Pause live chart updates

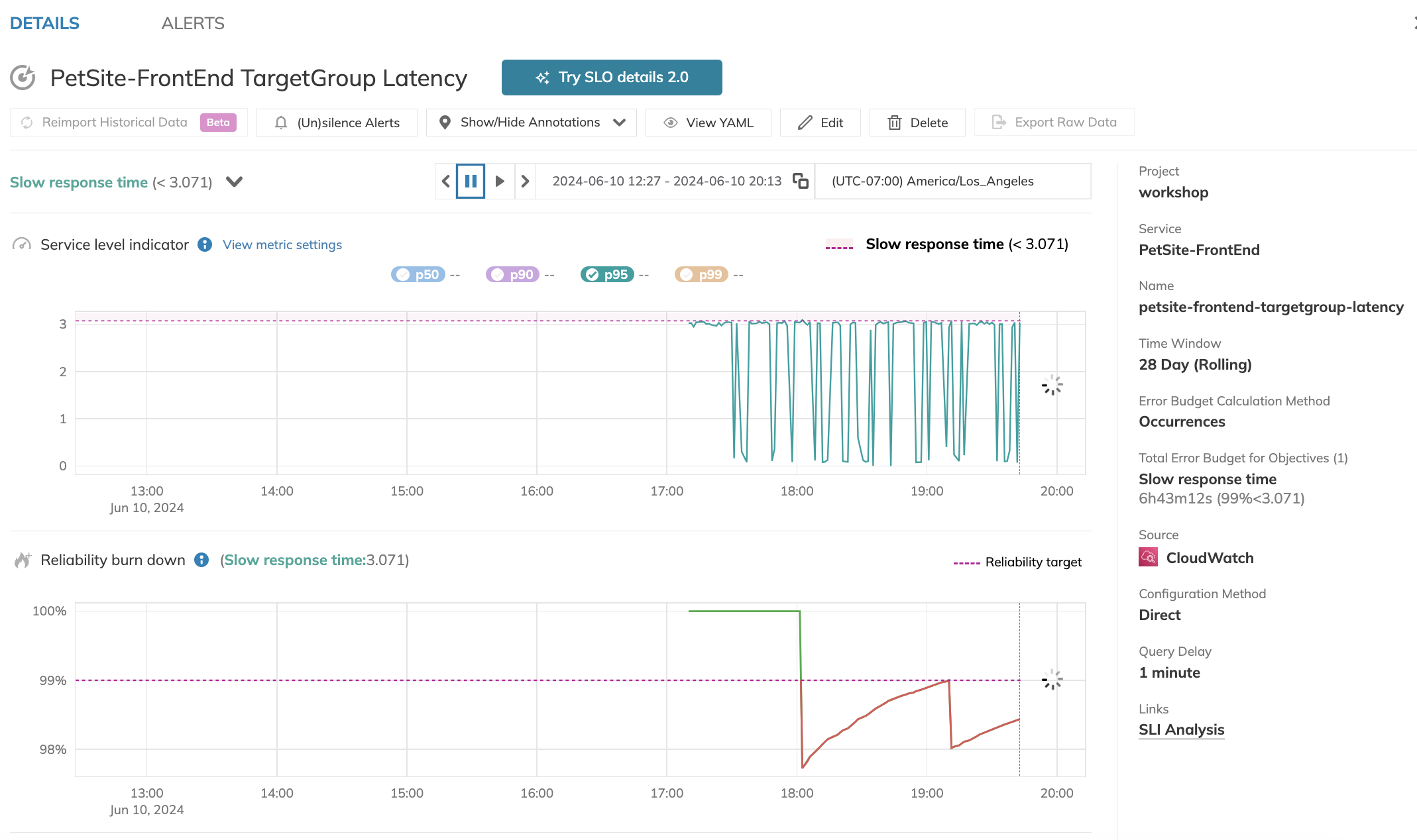[x=471, y=182]
